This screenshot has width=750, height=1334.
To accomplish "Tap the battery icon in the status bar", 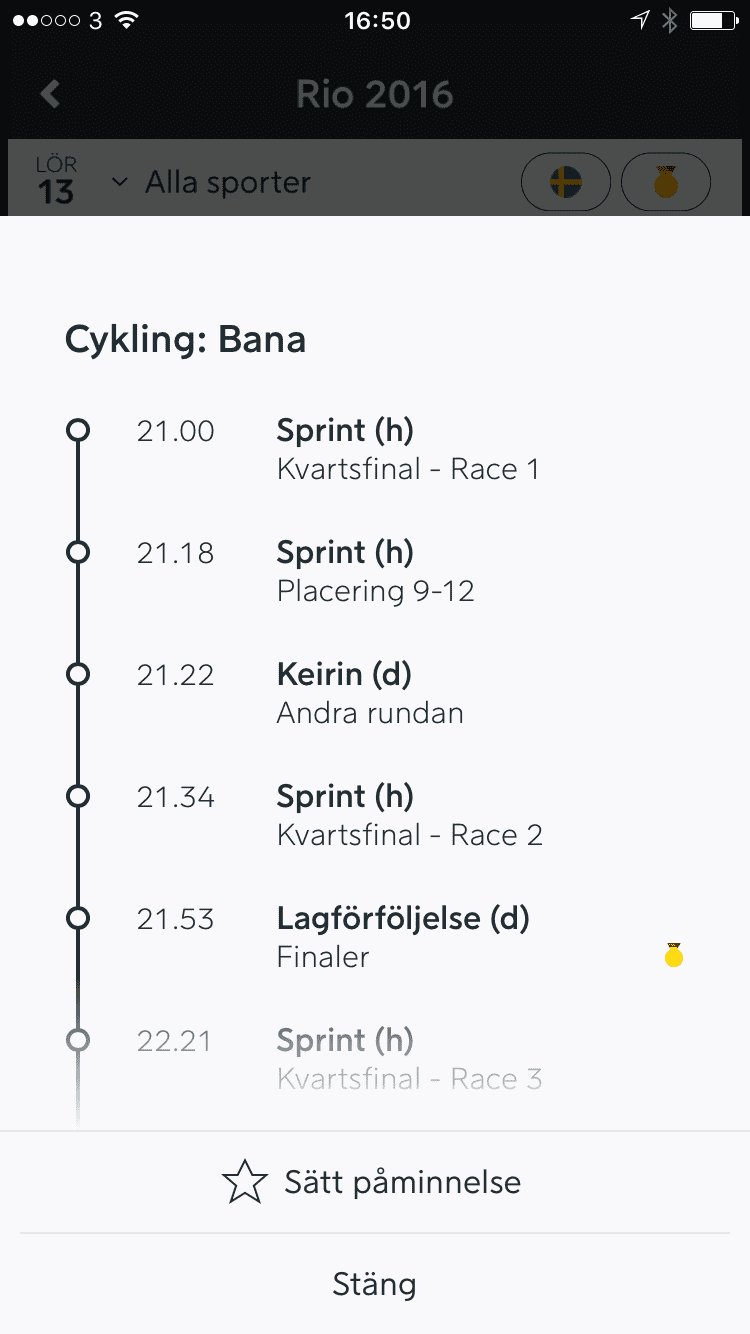I will pyautogui.click(x=713, y=20).
